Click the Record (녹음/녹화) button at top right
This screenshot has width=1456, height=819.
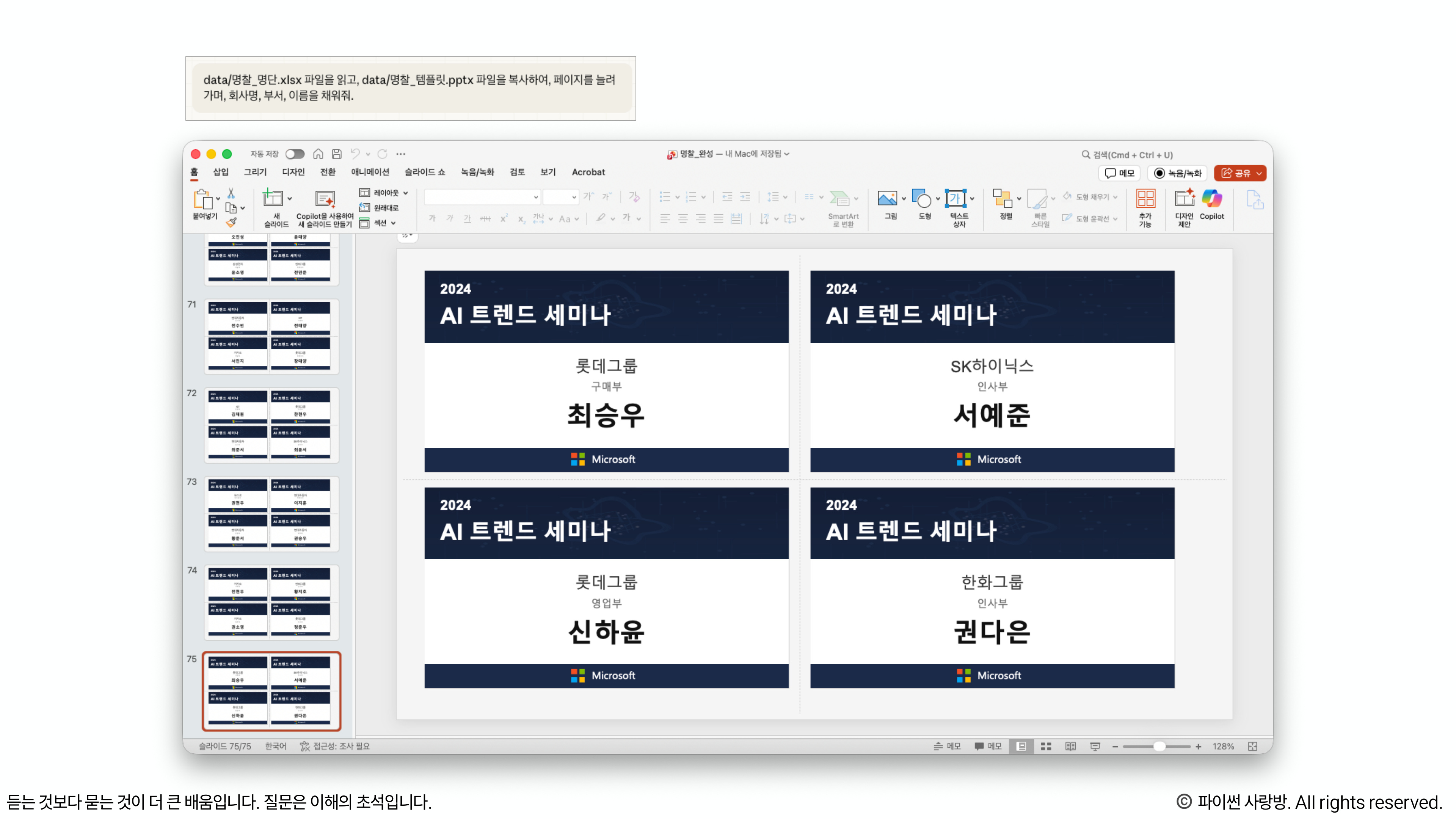[1178, 173]
